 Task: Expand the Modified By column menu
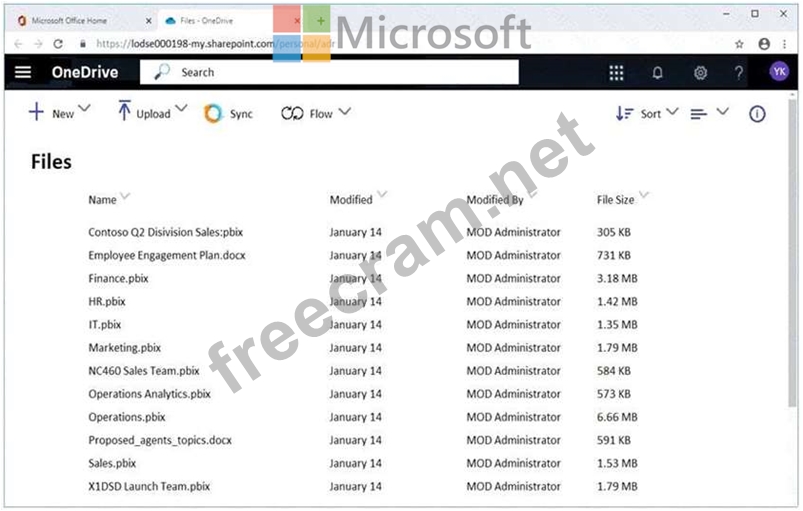tap(533, 195)
